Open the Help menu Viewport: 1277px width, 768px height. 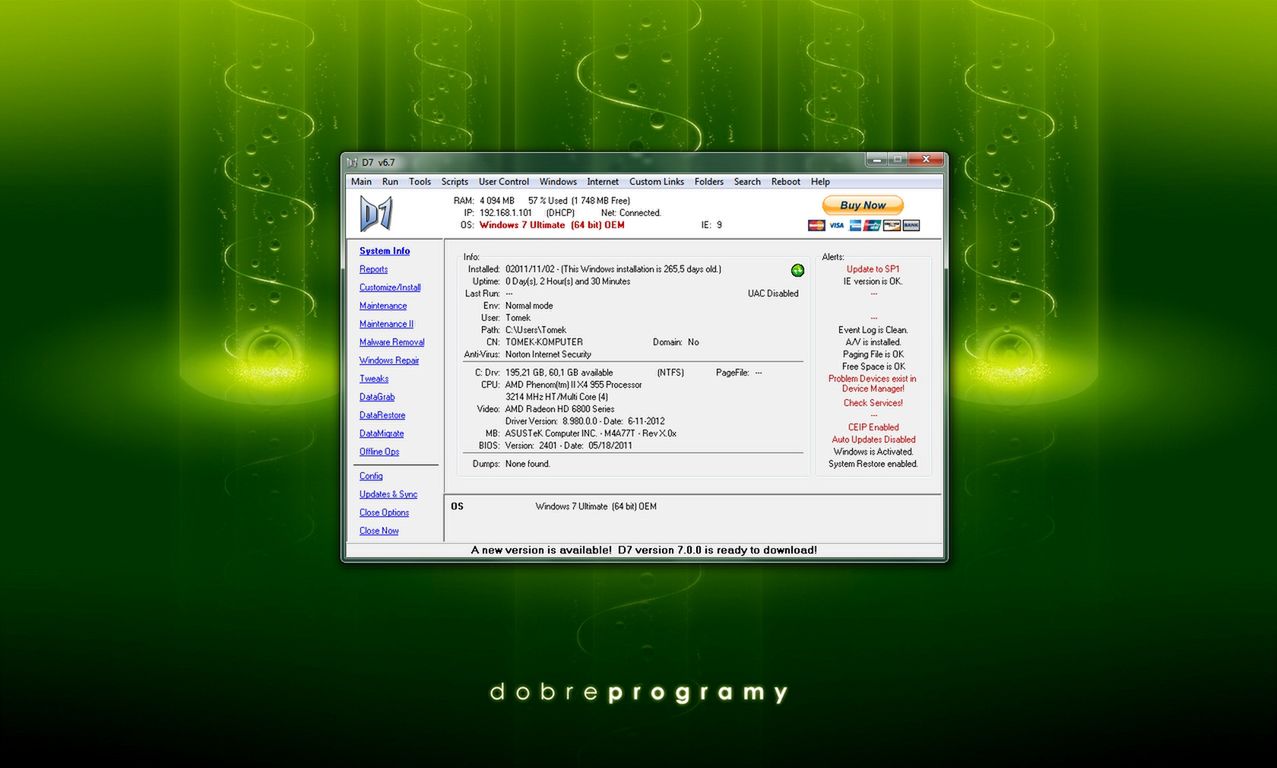click(820, 182)
